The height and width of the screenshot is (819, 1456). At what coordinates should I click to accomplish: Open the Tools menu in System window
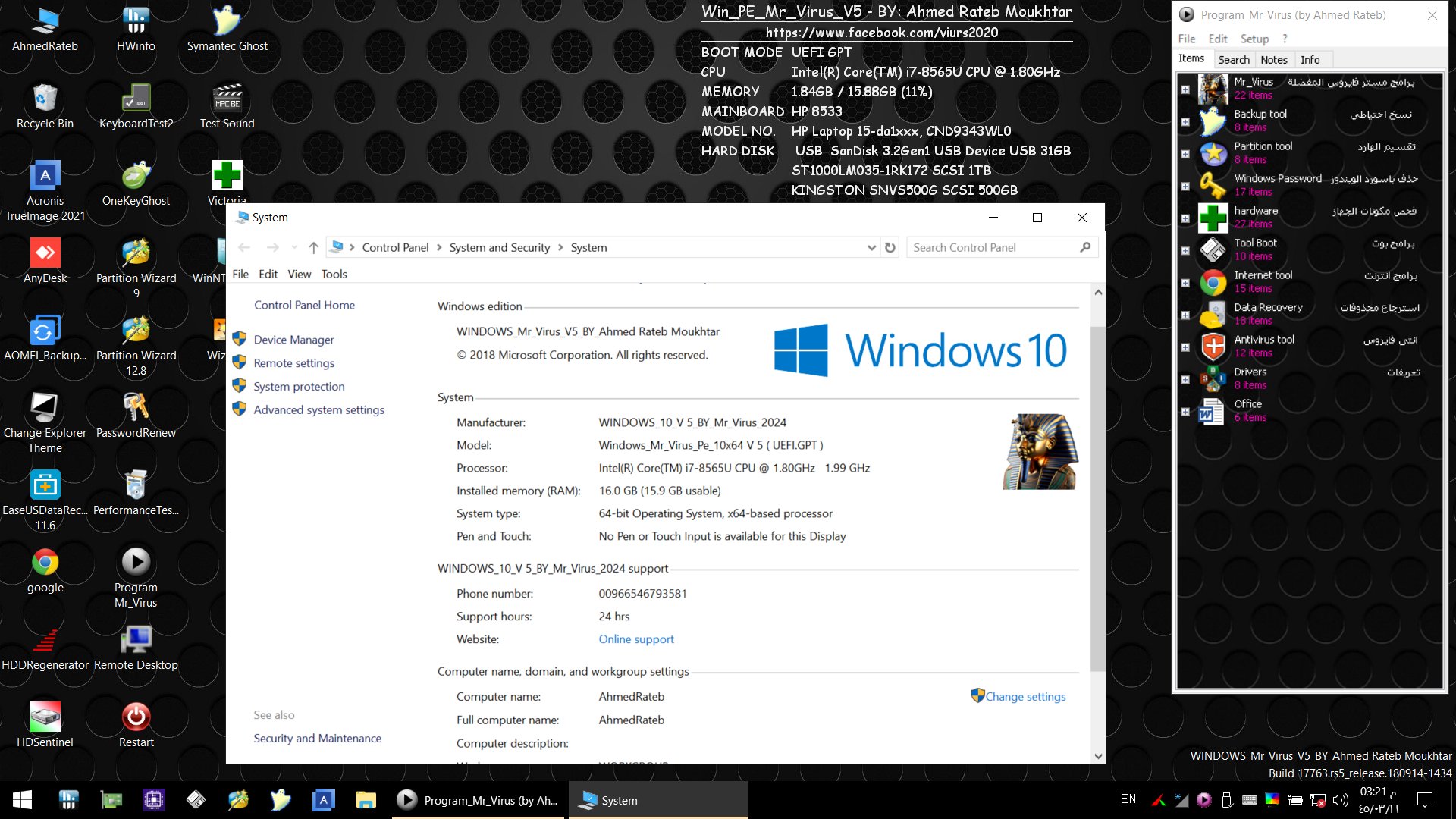(x=334, y=274)
